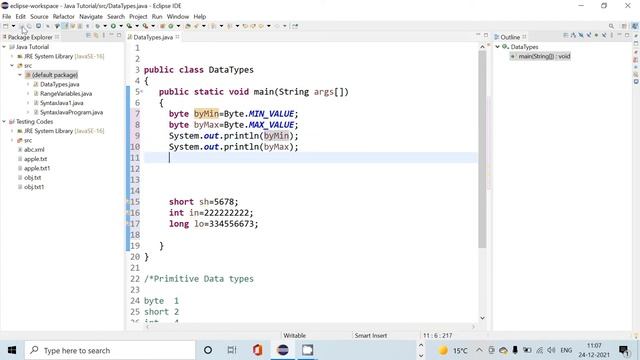
Task: Click the Open Perspective icon
Action: pos(624,26)
